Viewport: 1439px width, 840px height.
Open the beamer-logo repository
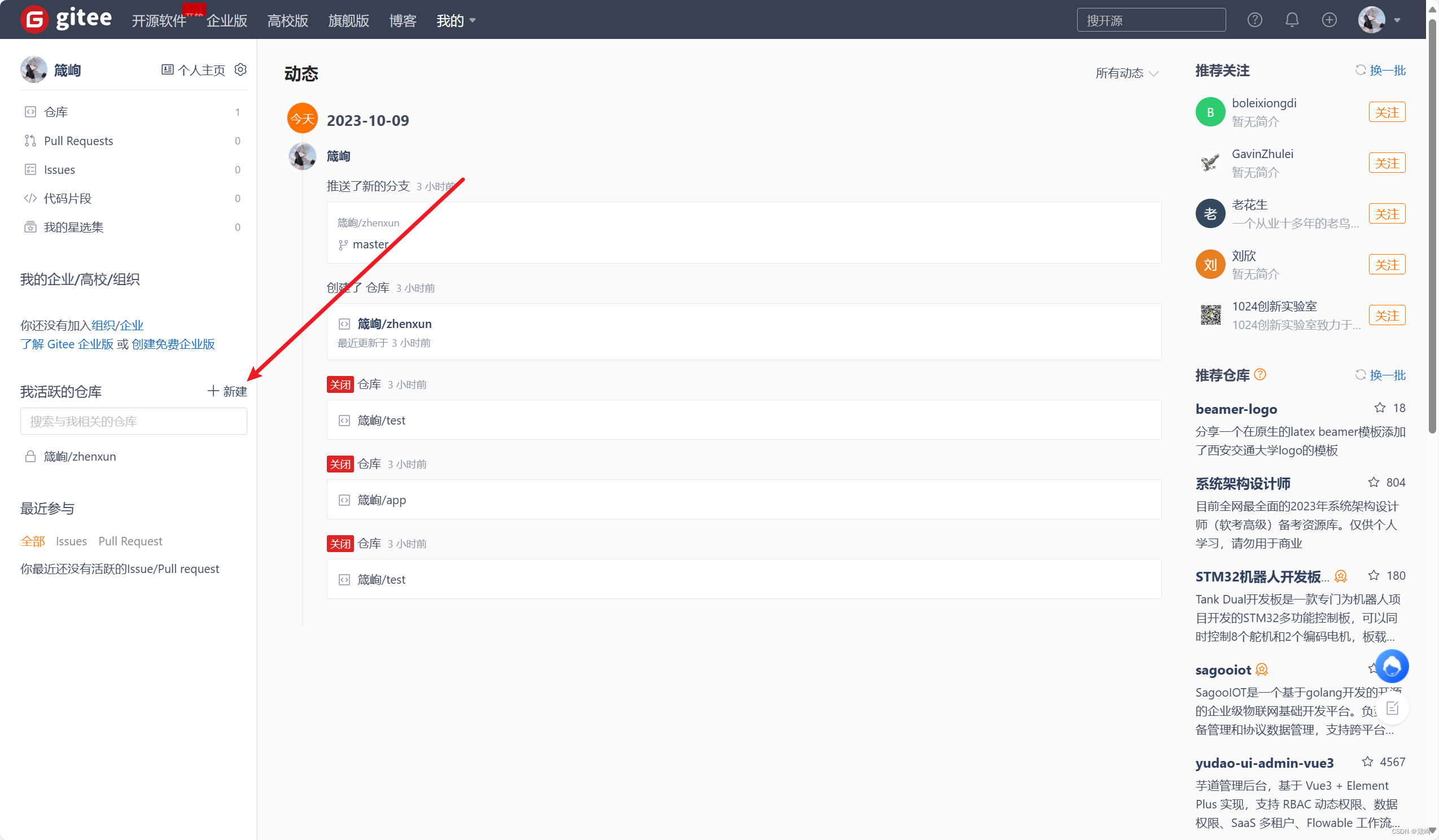tap(1236, 409)
